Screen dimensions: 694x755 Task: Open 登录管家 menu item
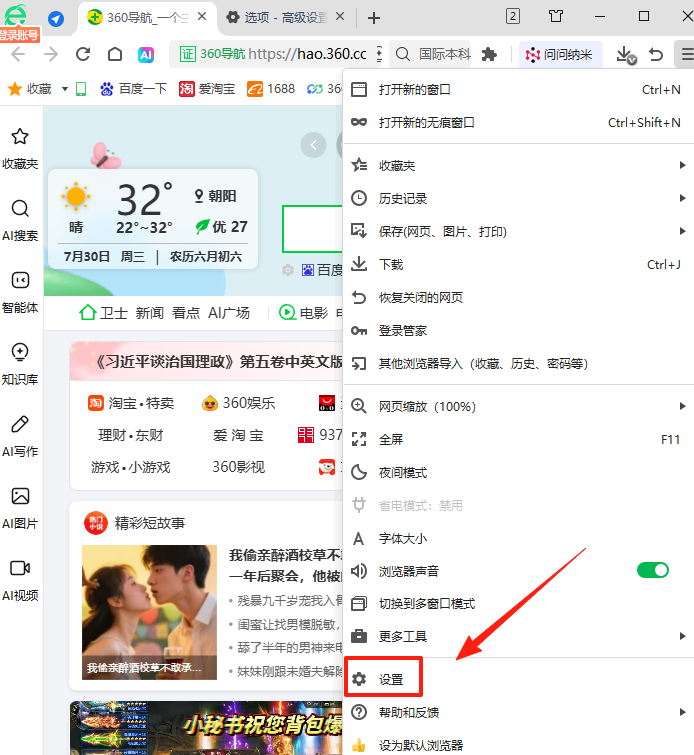519,330
